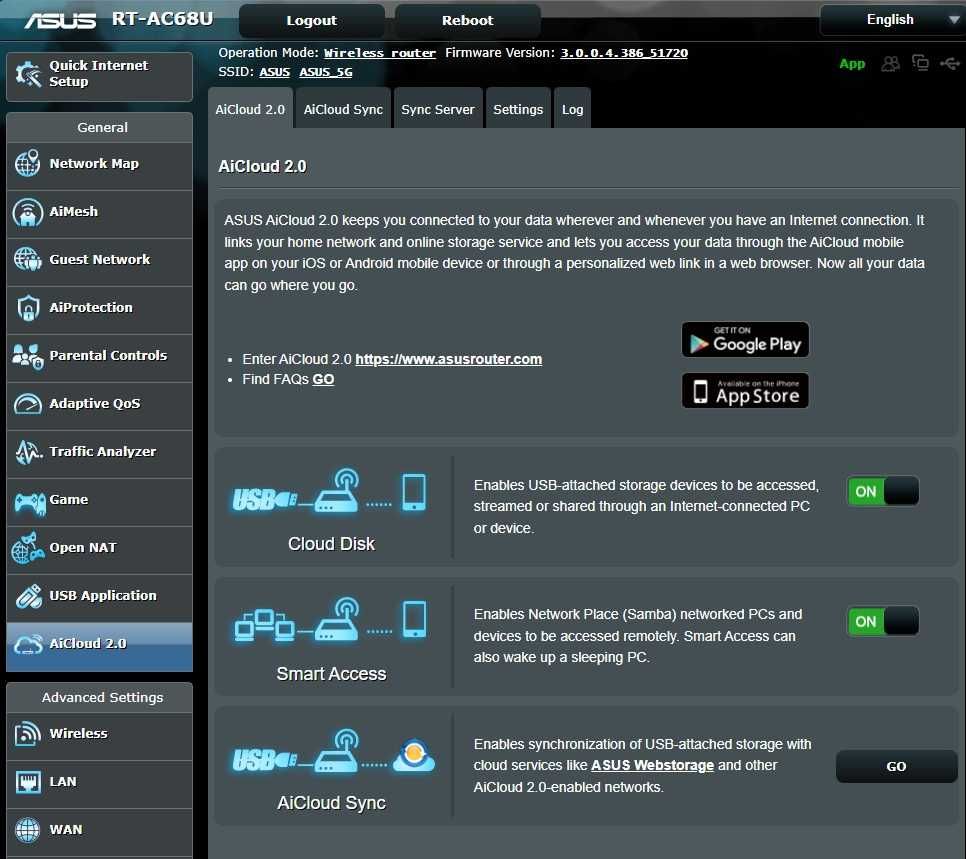
Task: Click the Wireless router operation mode link
Action: click(x=380, y=53)
